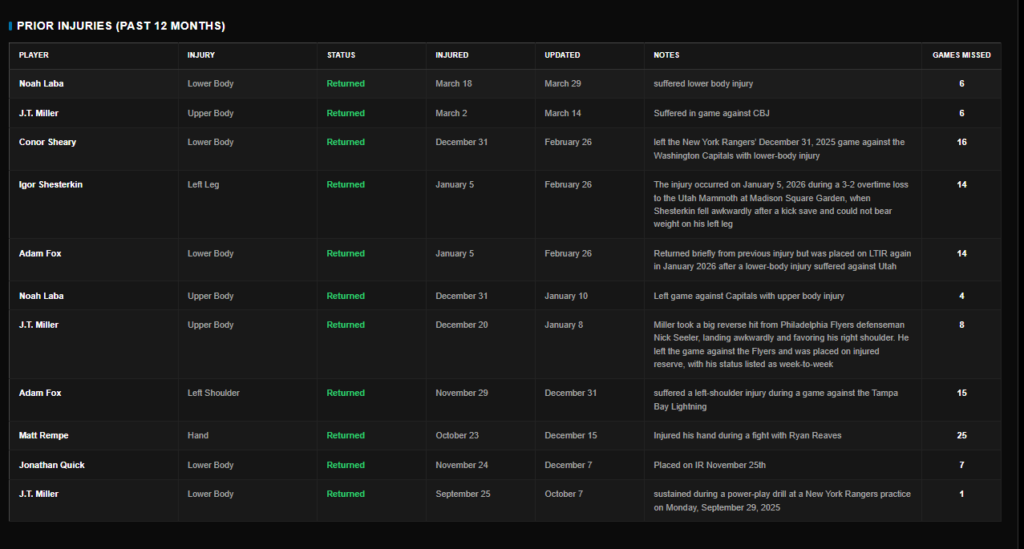Click the September 25 injured date

tap(463, 494)
